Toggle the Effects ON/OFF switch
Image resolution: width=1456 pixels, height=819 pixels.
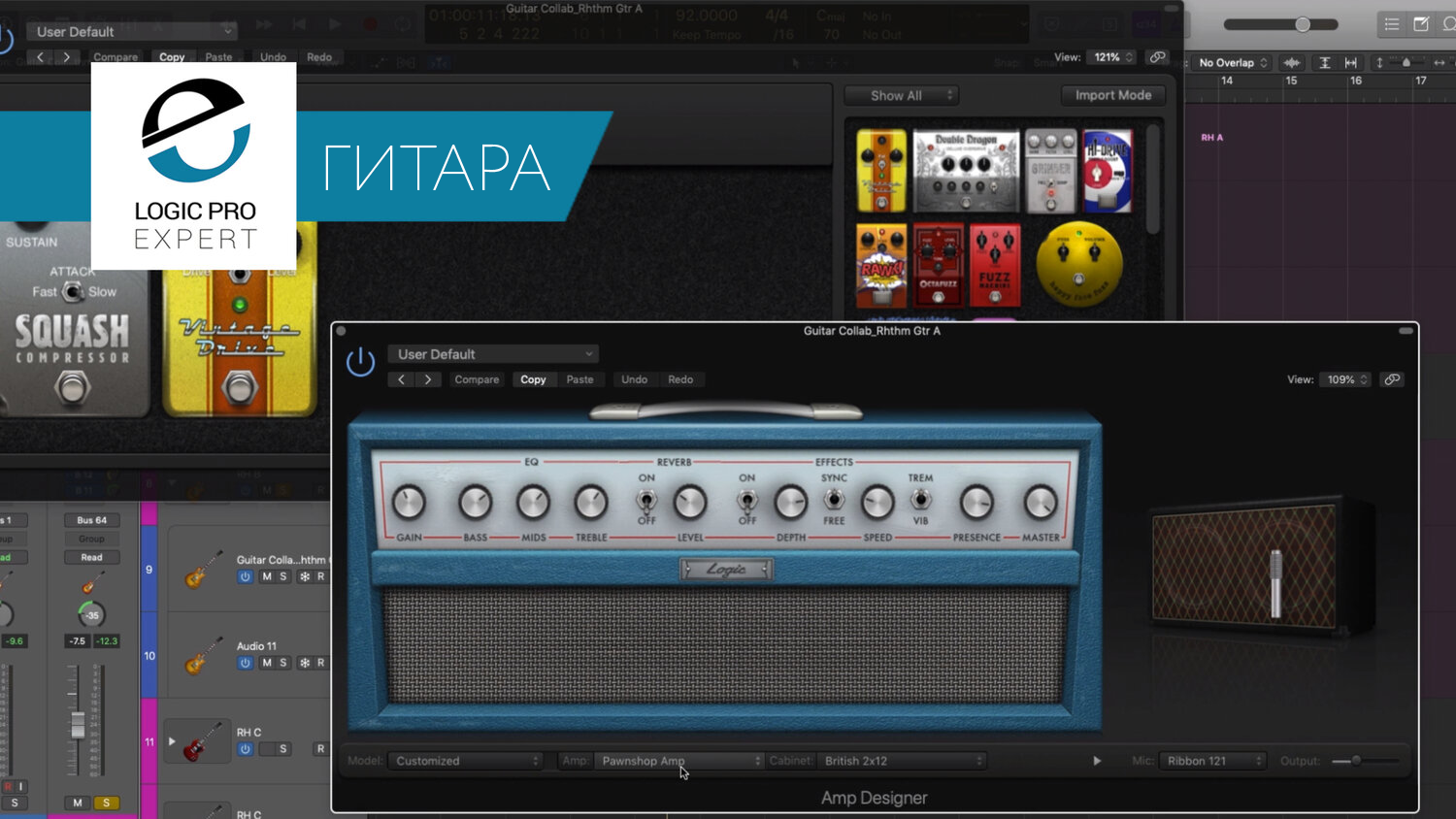[x=746, y=501]
